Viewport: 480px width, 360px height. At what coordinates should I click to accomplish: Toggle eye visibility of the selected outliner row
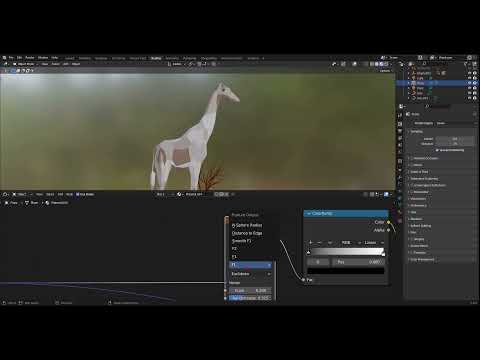point(470,83)
